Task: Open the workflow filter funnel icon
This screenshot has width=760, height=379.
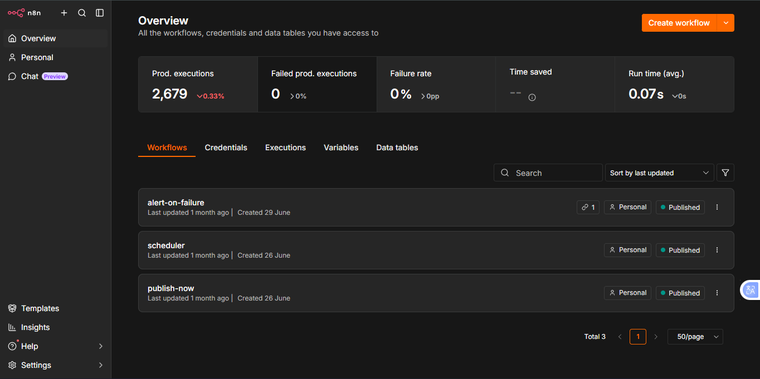Action: [x=725, y=173]
